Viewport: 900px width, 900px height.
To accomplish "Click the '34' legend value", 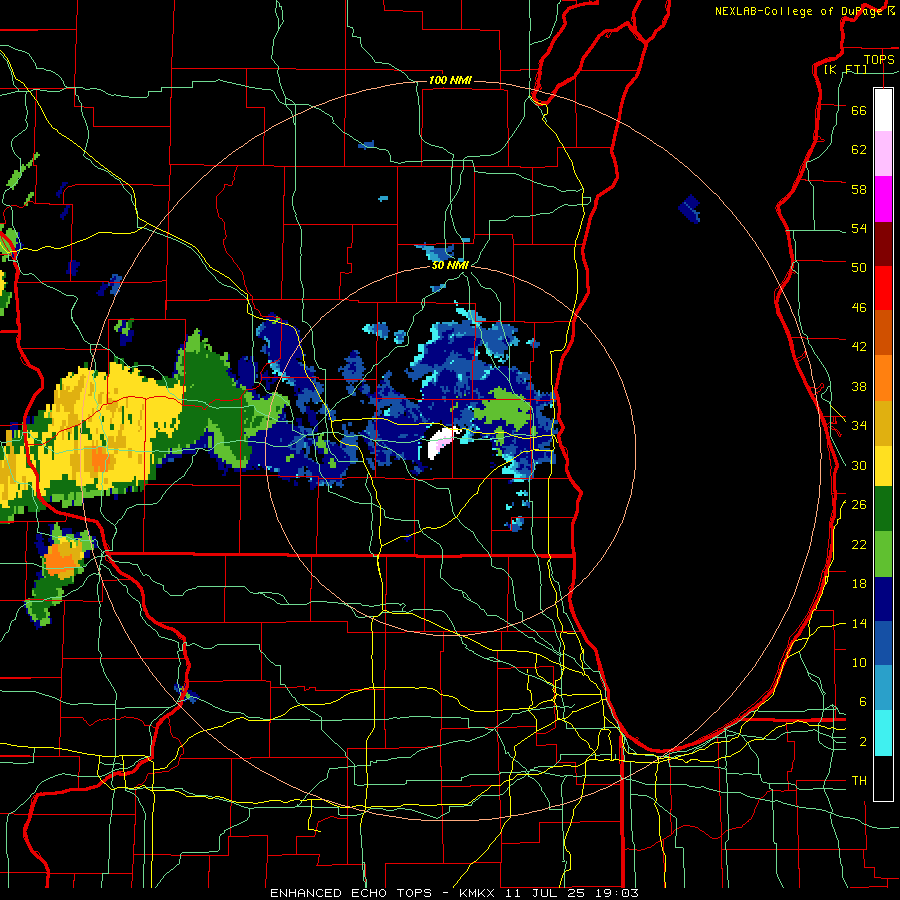I will tap(859, 425).
